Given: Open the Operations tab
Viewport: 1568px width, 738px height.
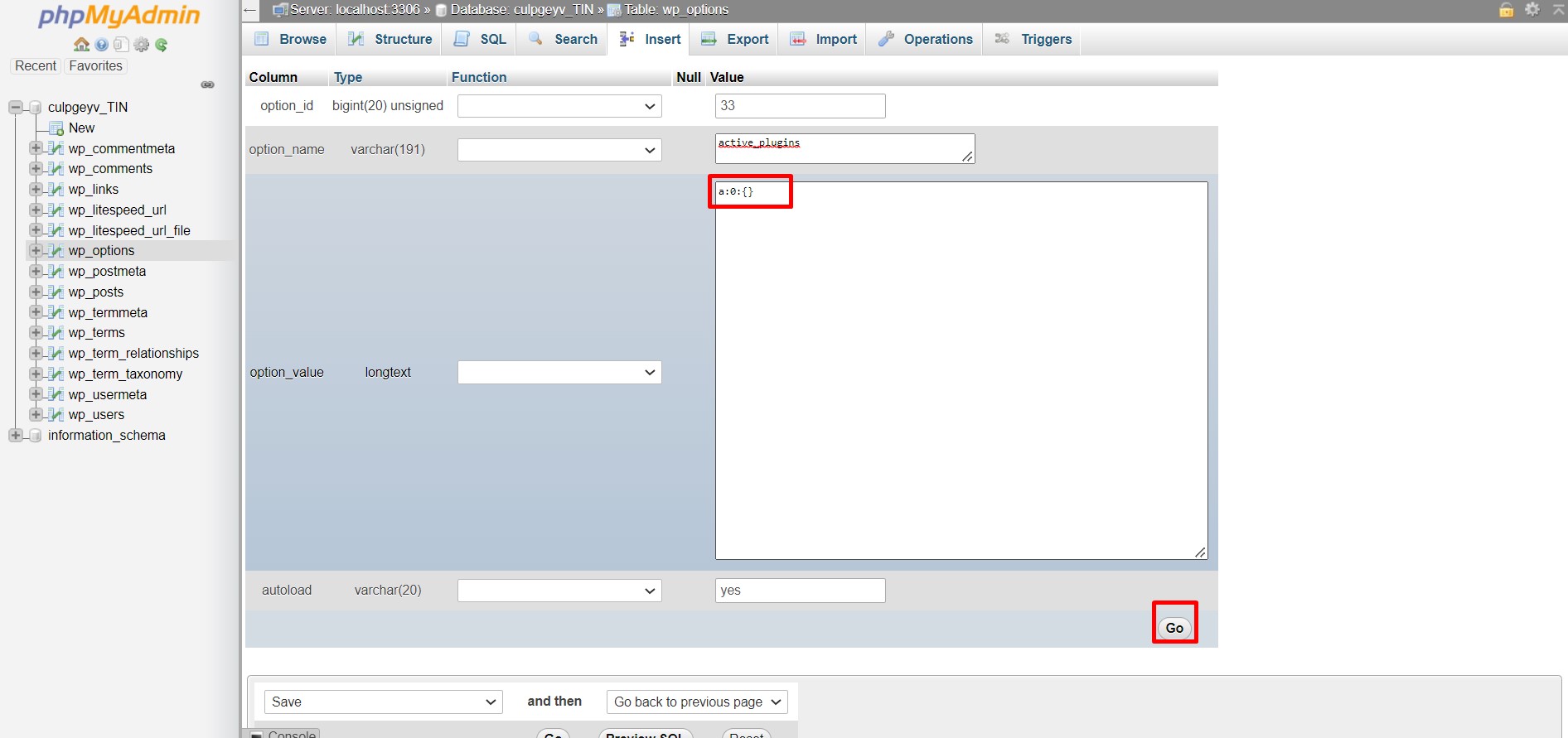Looking at the screenshot, I should pos(926,39).
